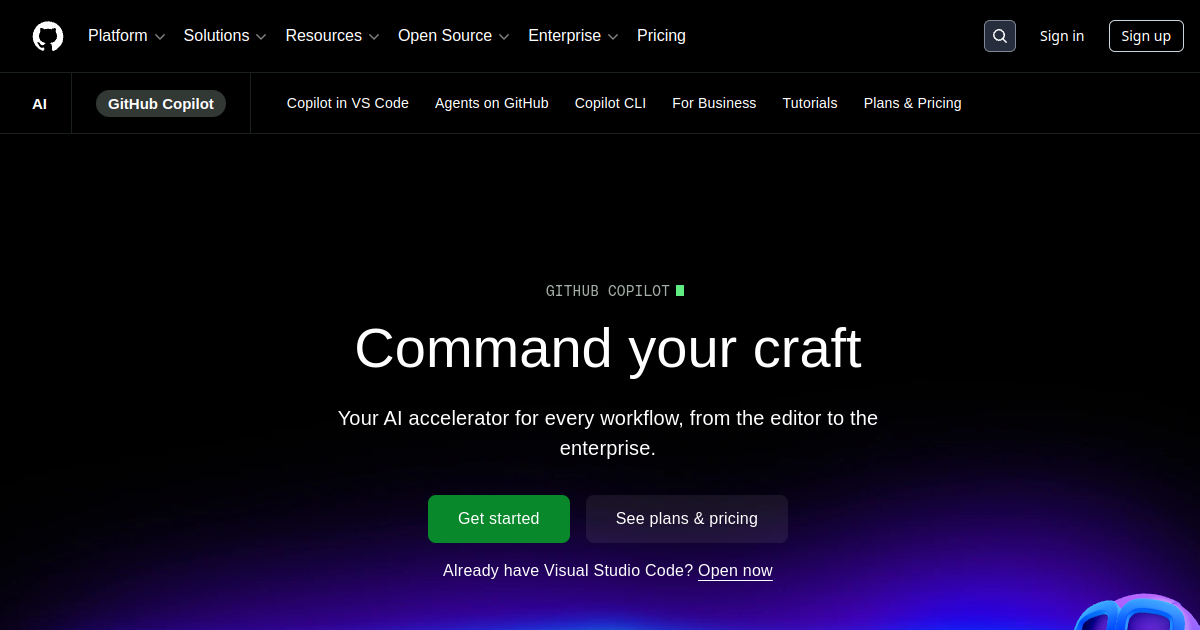Open Agents on GitHub page
This screenshot has height=630, width=1200.
[492, 103]
